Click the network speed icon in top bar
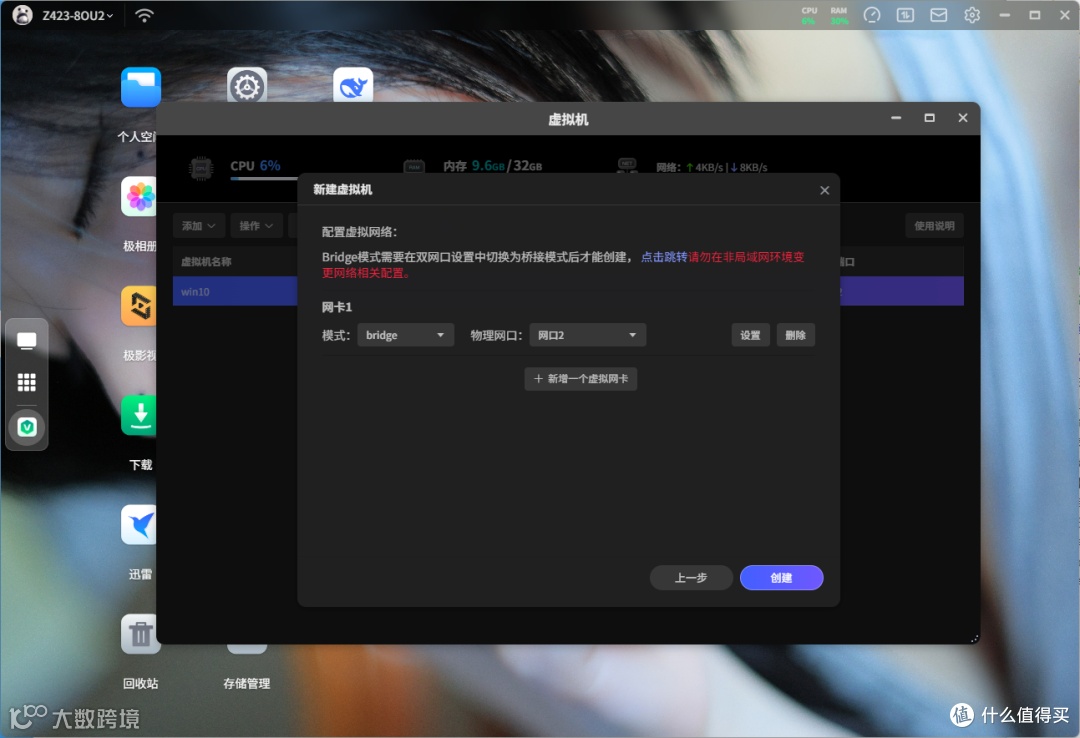This screenshot has height=738, width=1080. pos(905,15)
